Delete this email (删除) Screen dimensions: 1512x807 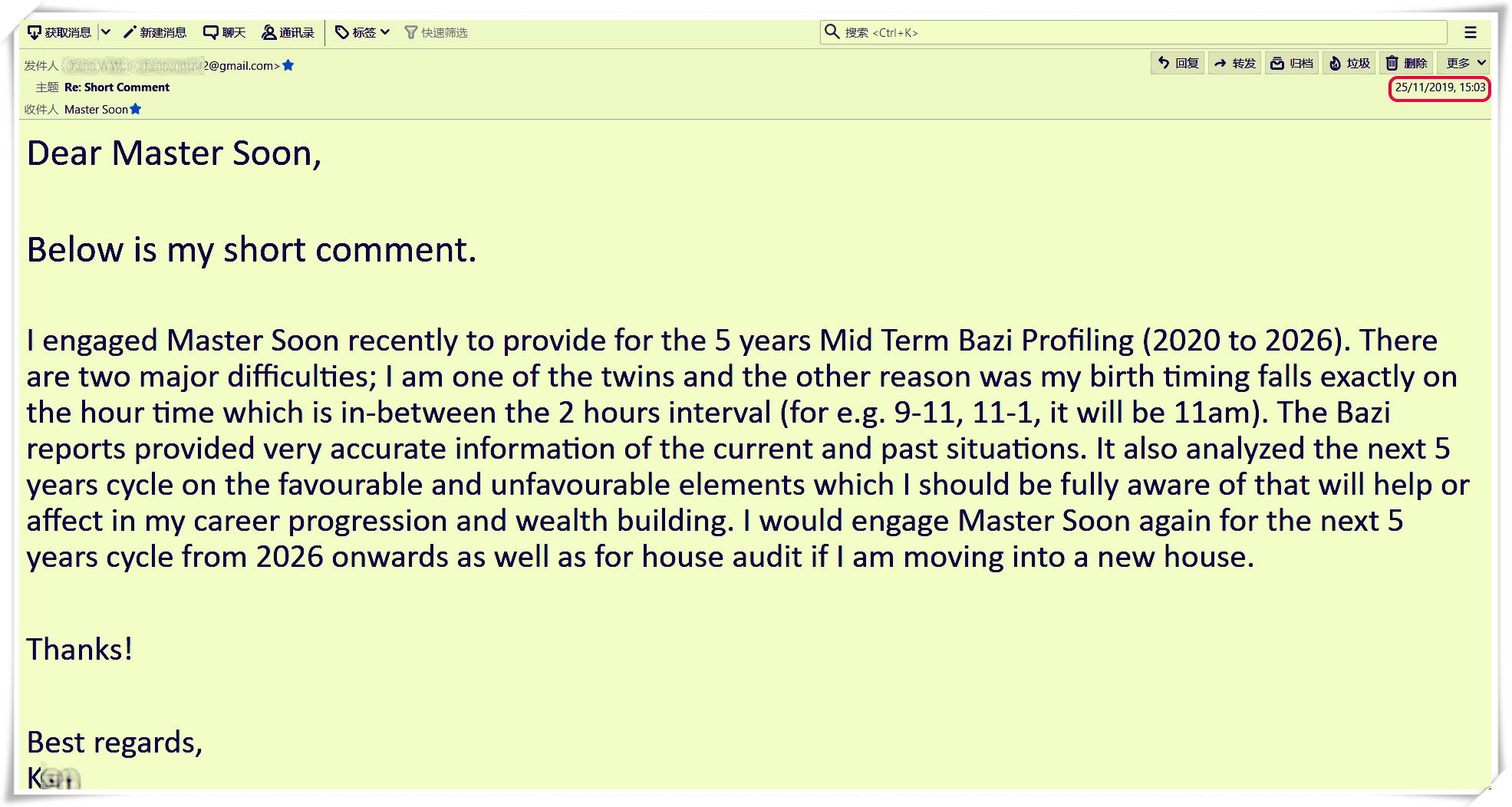[x=1406, y=63]
